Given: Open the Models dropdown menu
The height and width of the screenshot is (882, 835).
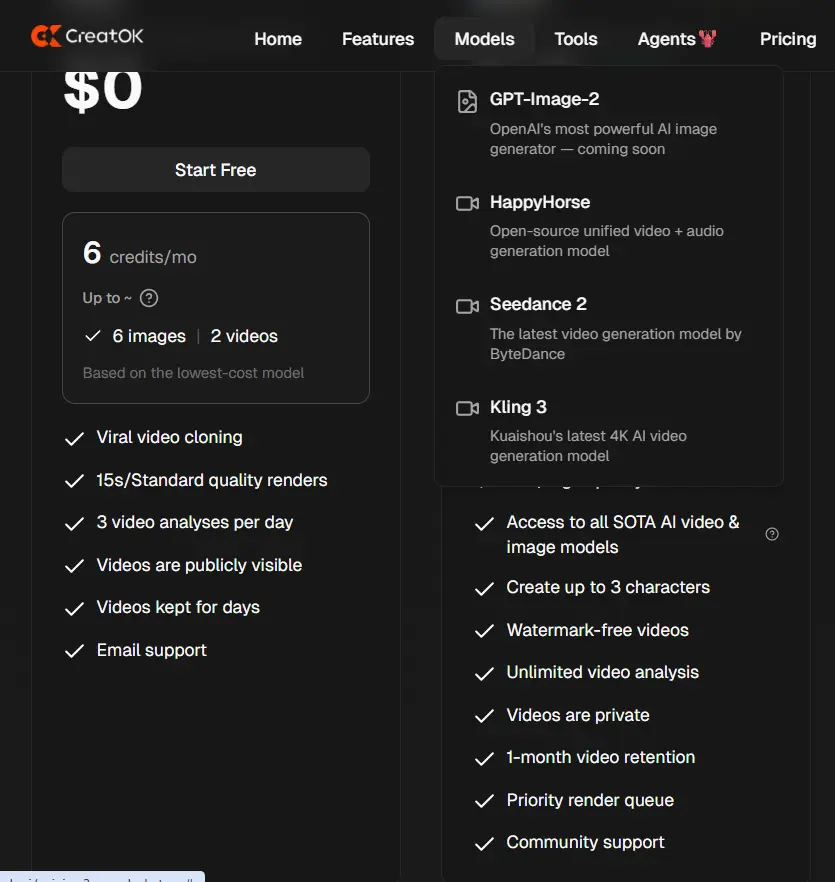Looking at the screenshot, I should pos(484,39).
